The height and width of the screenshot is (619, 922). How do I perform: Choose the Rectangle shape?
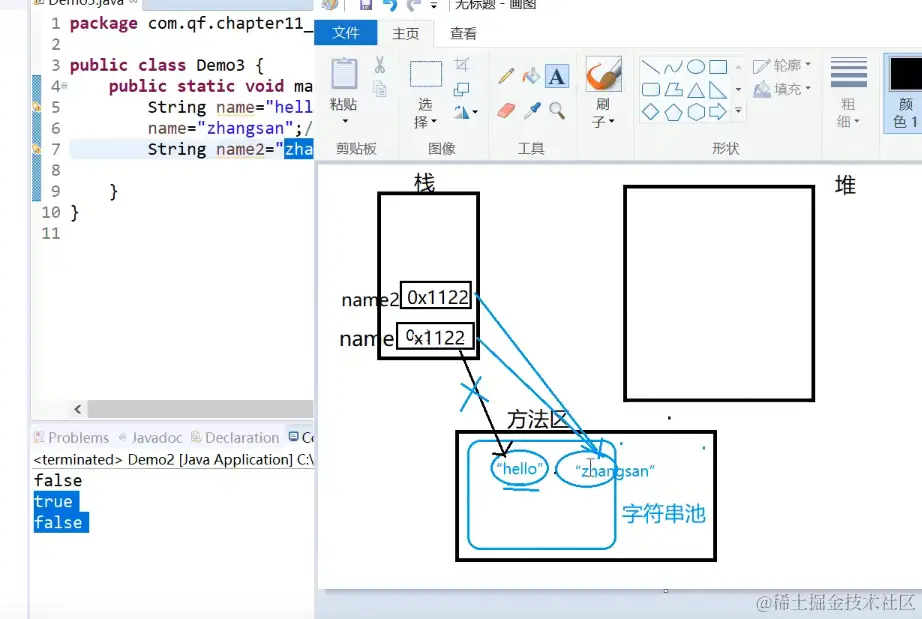point(718,66)
